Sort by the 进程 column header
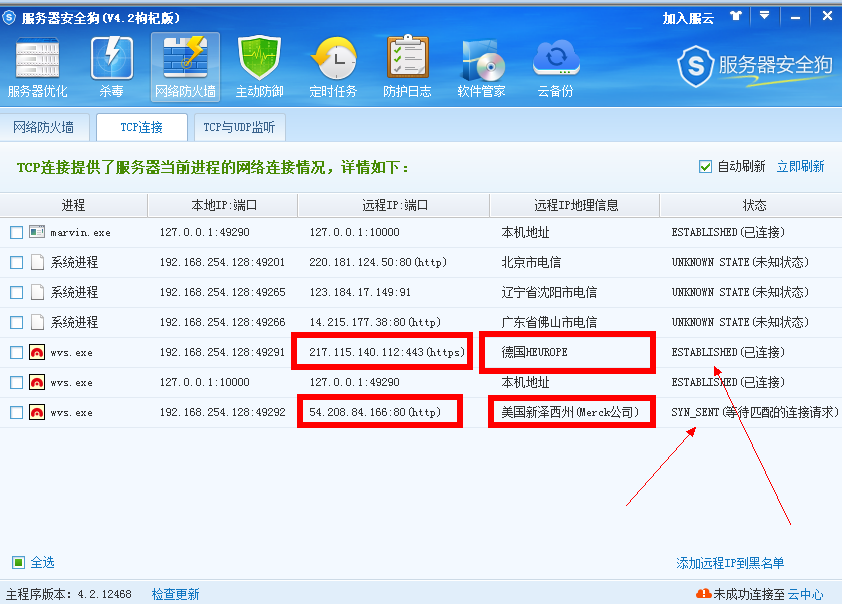 point(74,205)
